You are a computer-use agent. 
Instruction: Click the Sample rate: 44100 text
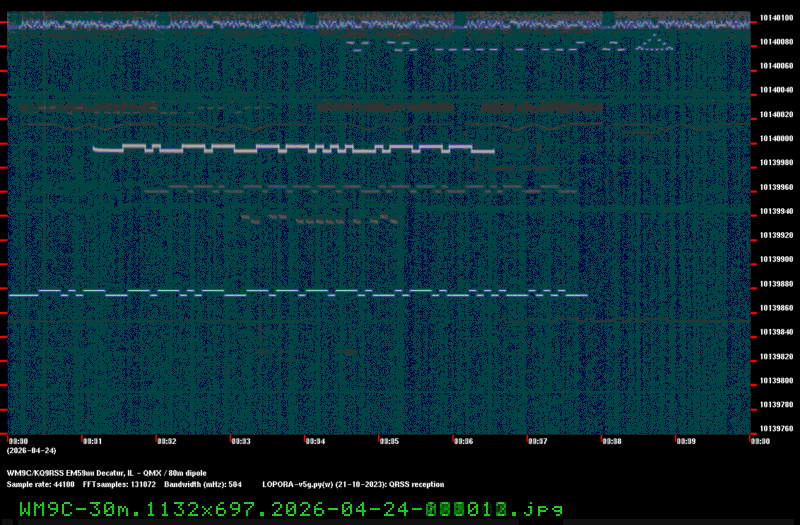[40, 483]
